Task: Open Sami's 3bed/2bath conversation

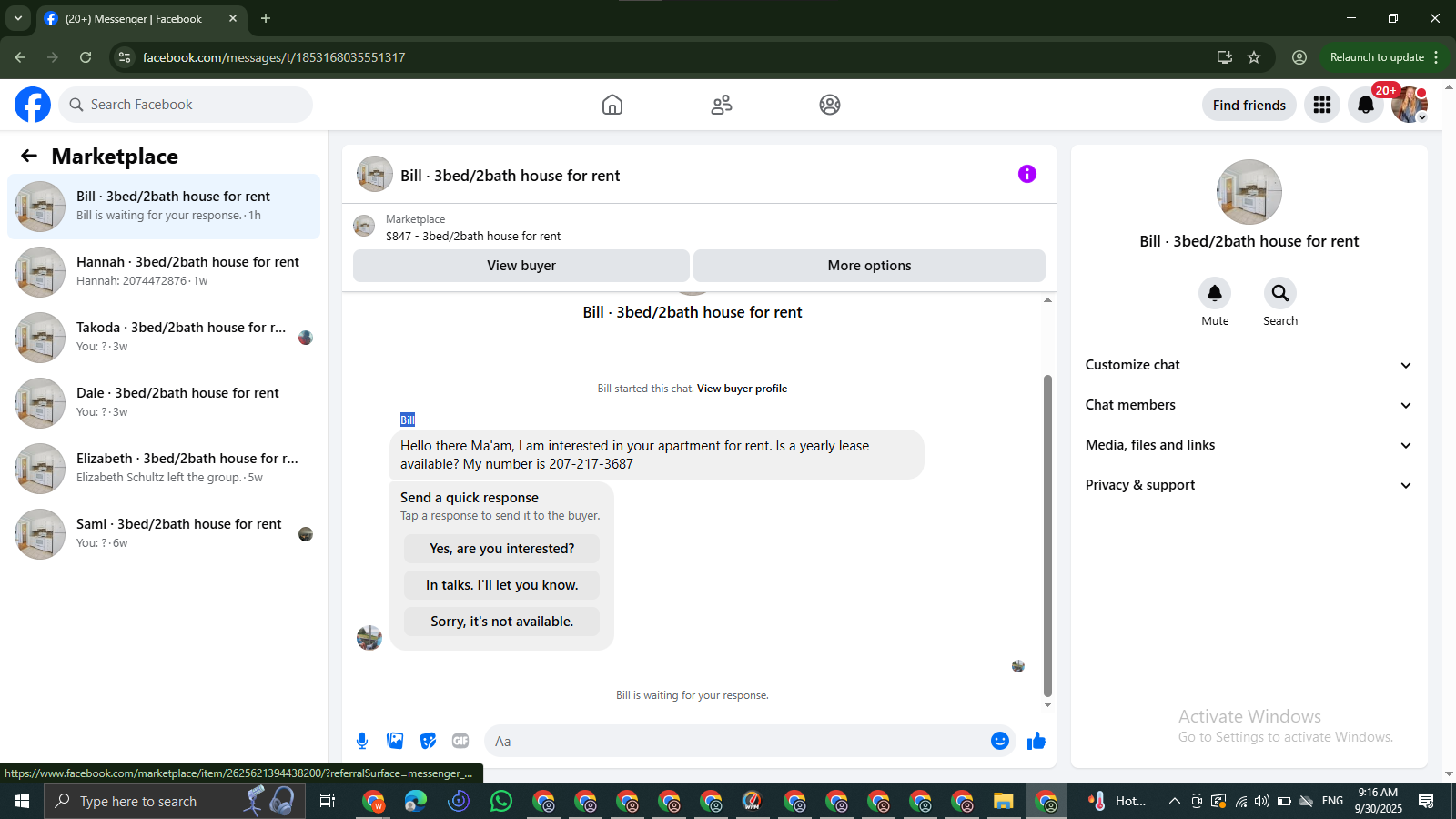Action: [164, 533]
